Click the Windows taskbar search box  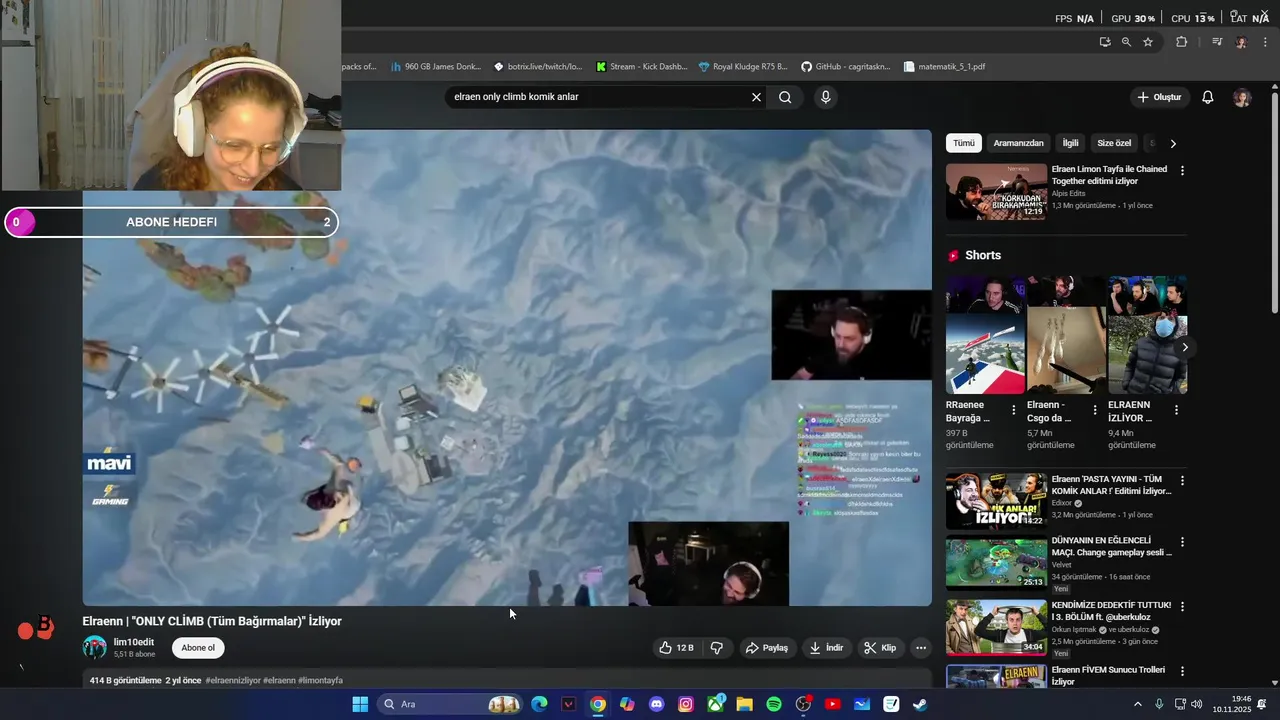point(450,704)
